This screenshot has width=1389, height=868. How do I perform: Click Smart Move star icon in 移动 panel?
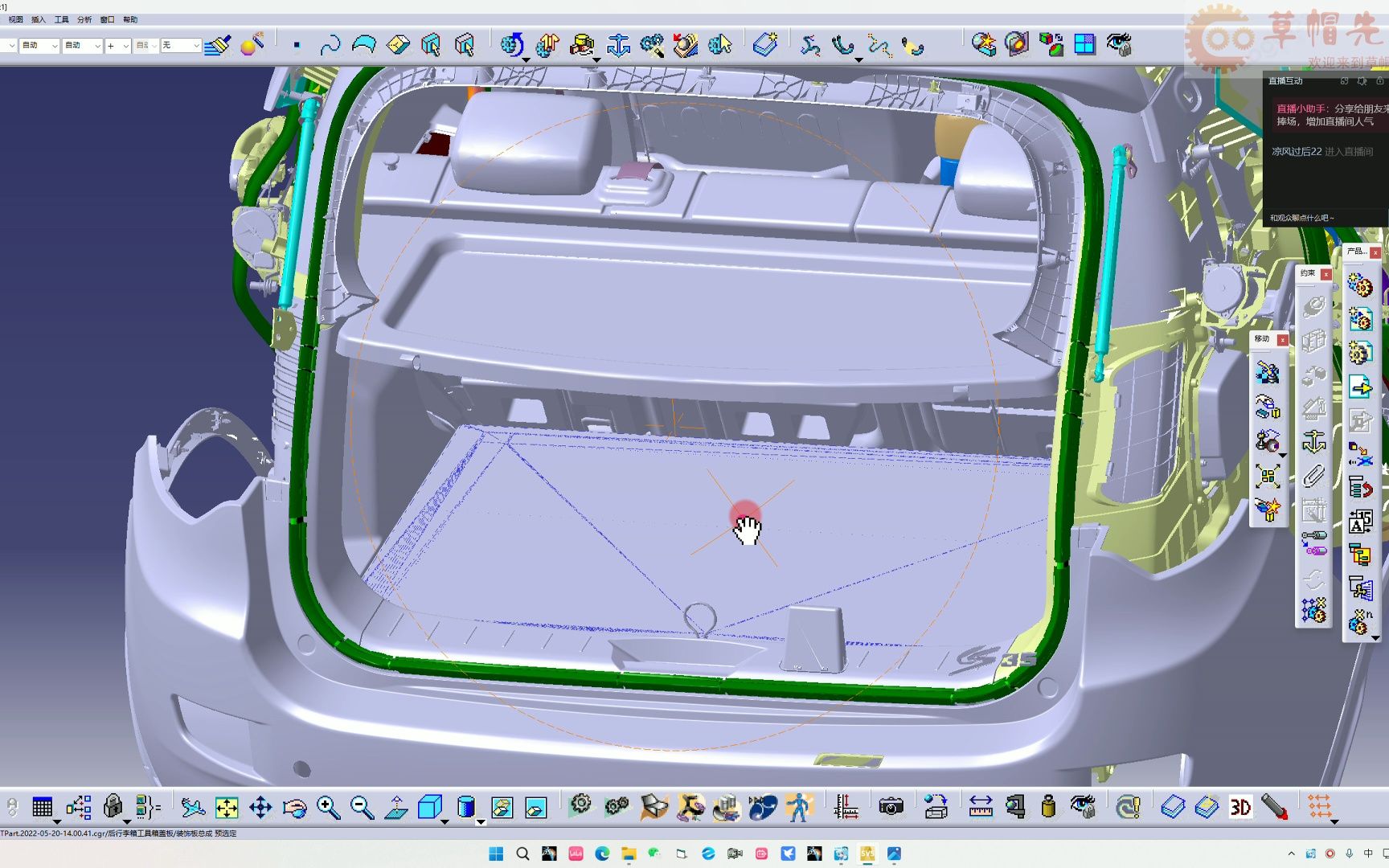tap(1268, 509)
